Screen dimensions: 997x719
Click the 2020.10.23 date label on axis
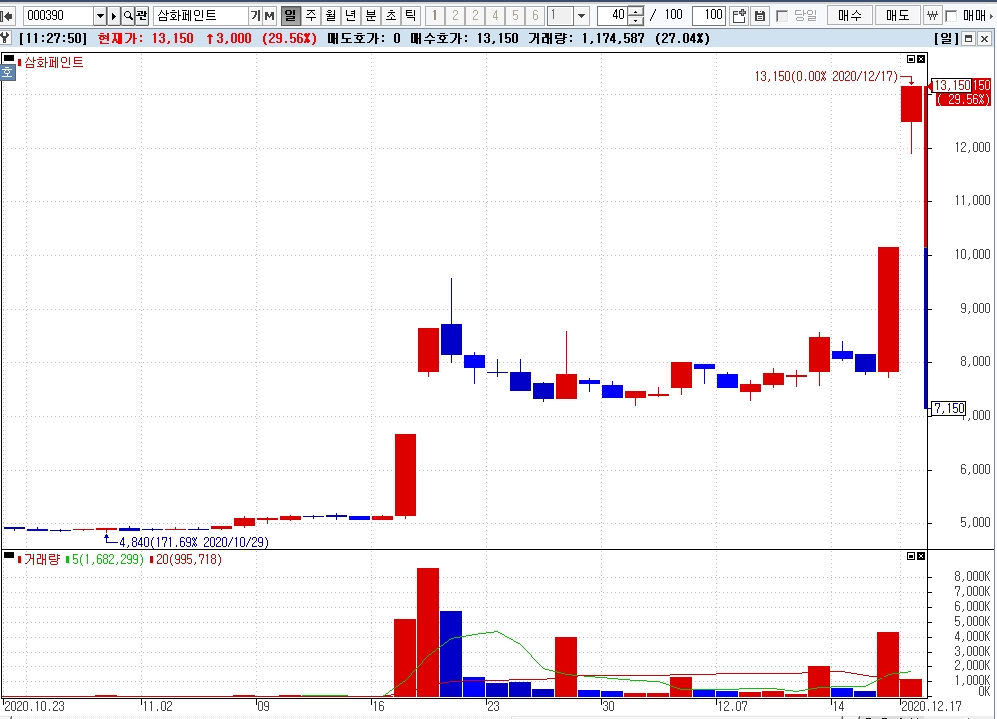(x=34, y=706)
